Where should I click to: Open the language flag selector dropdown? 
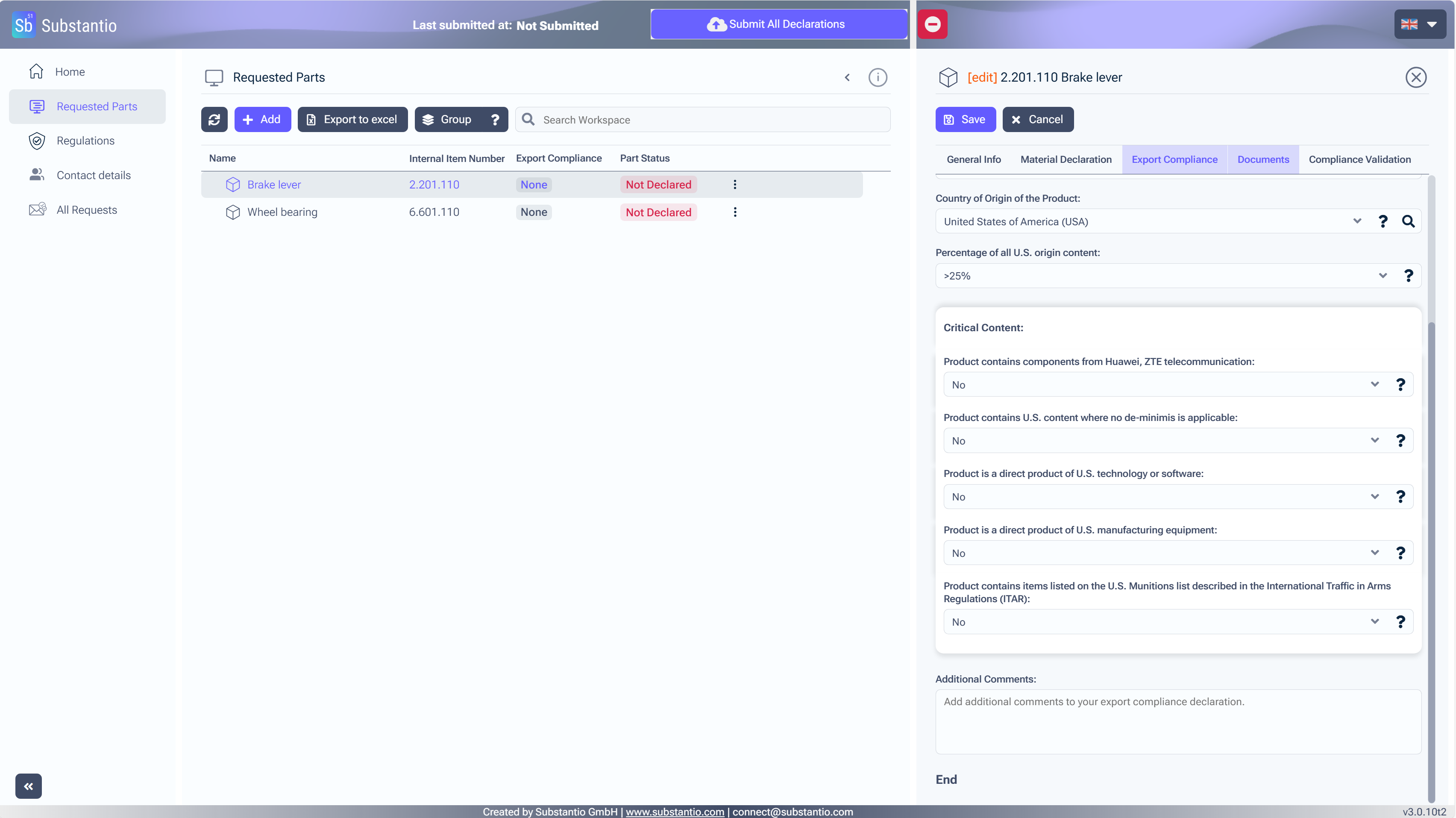point(1419,24)
